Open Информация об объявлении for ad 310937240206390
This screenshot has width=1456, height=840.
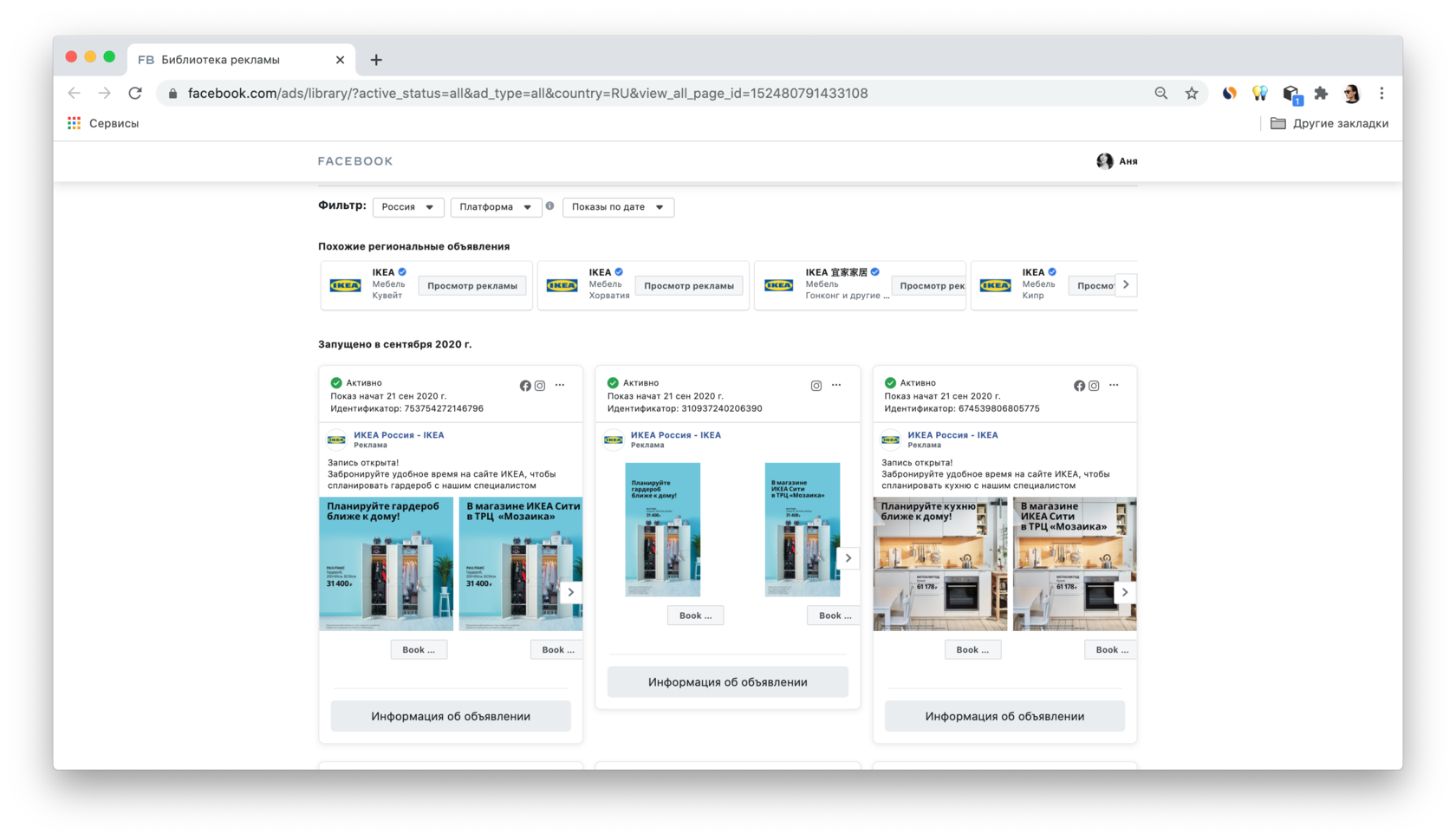[x=728, y=682]
